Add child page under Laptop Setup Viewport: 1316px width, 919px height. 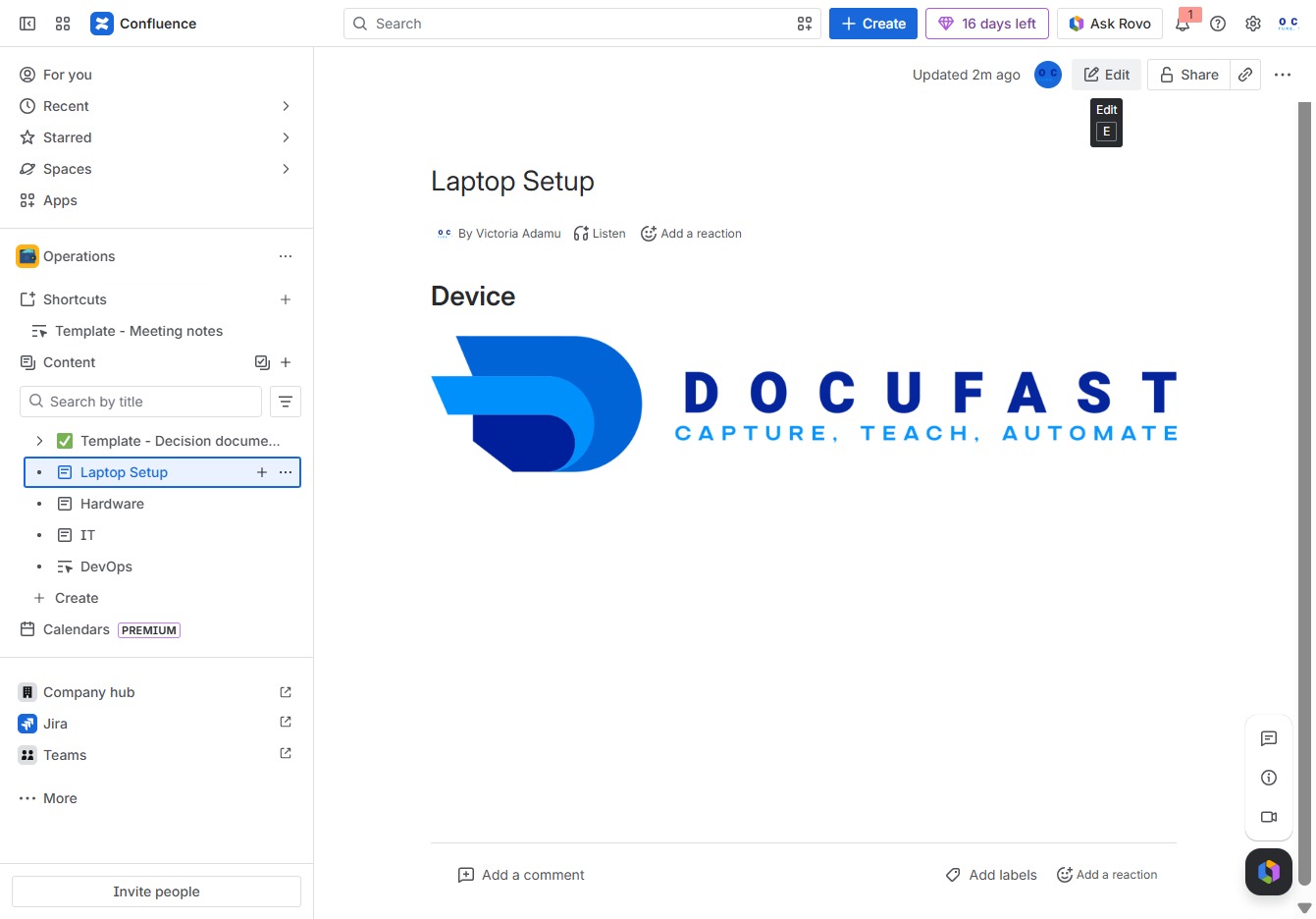coord(262,472)
